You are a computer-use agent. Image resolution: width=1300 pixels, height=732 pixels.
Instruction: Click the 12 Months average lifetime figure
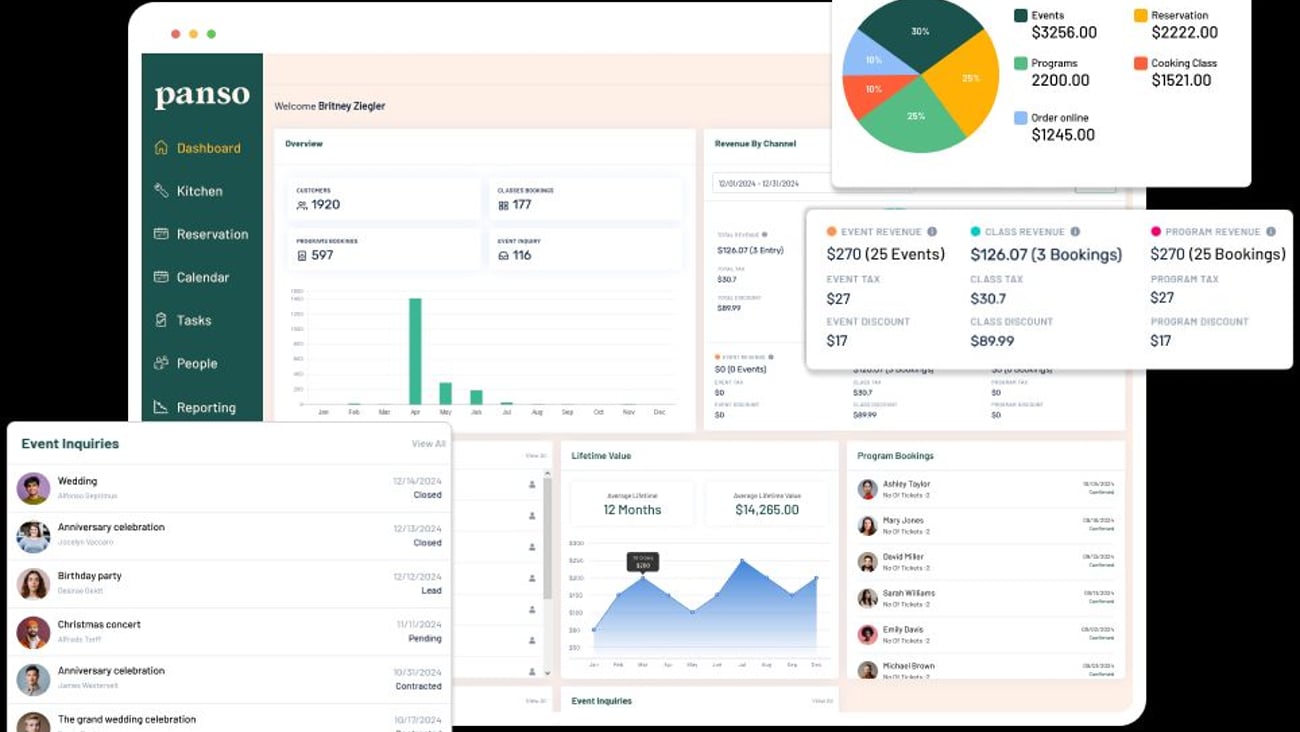click(632, 510)
